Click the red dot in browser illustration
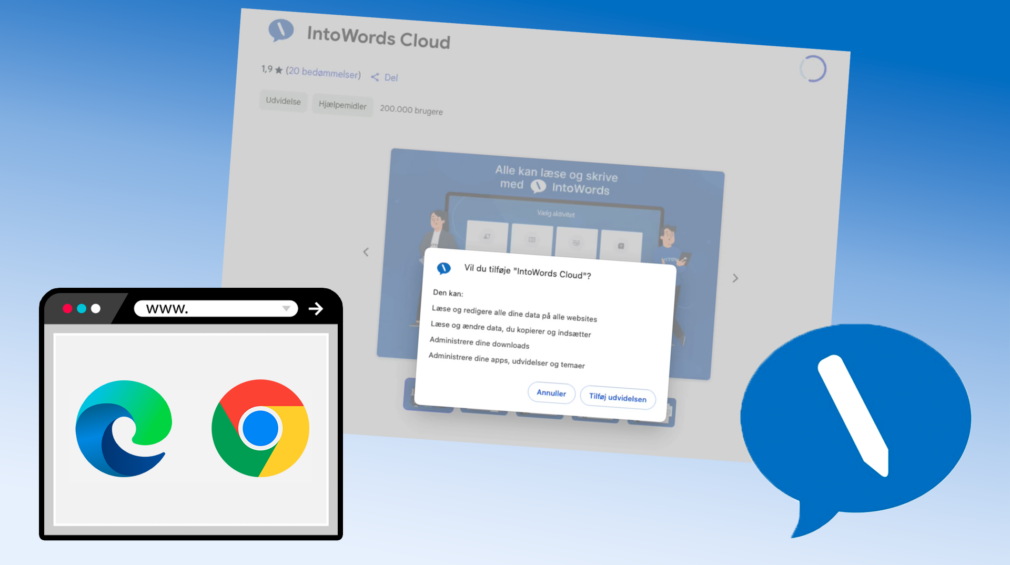The image size is (1010, 565). coord(67,309)
